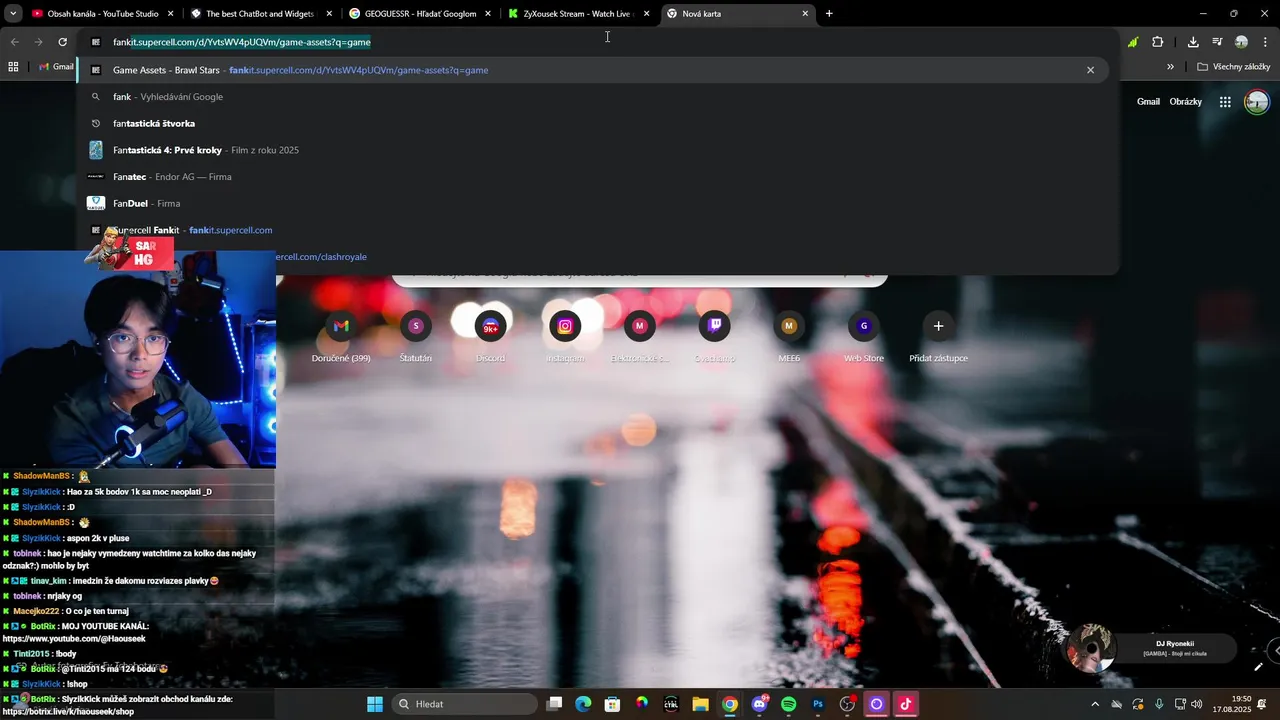Show hidden system tray icons chevron
Image resolution: width=1280 pixels, height=720 pixels.
[x=1095, y=704]
